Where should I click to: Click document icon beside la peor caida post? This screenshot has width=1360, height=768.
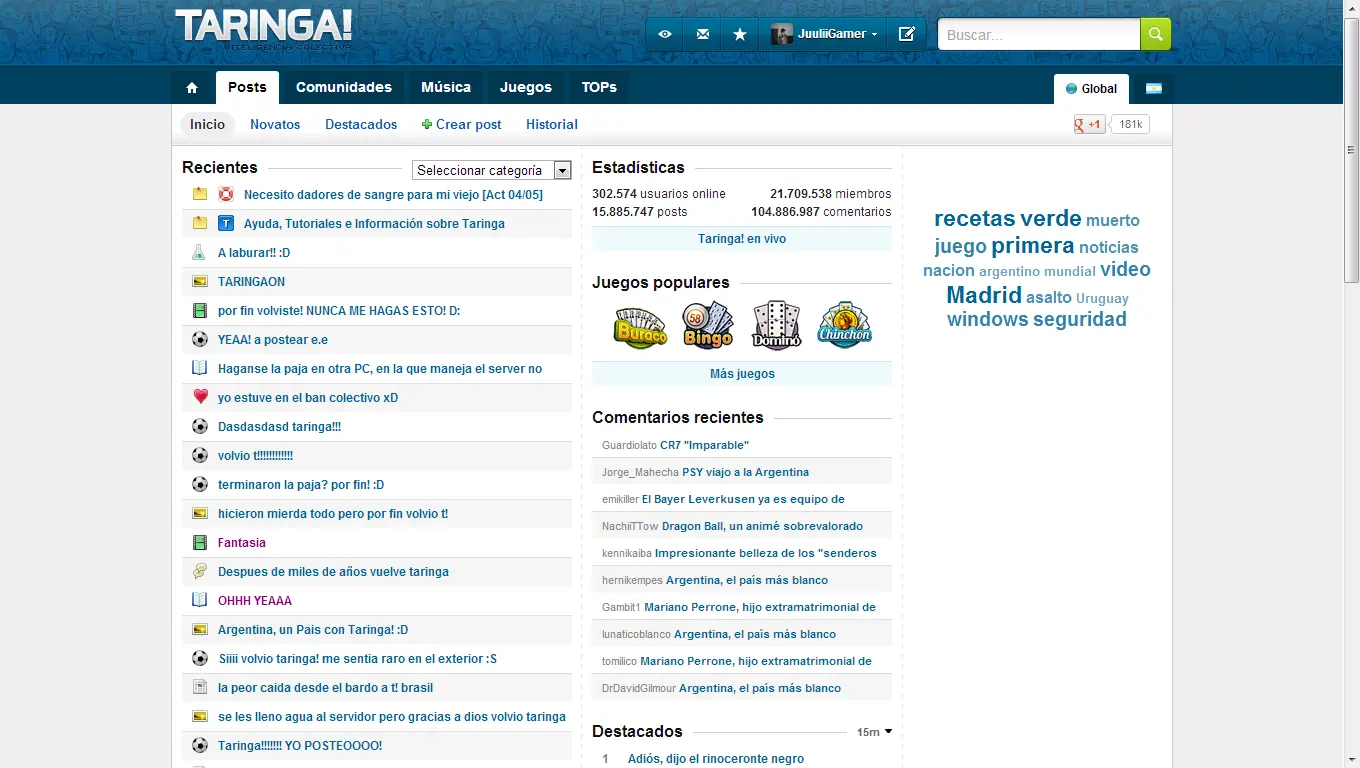tap(199, 688)
